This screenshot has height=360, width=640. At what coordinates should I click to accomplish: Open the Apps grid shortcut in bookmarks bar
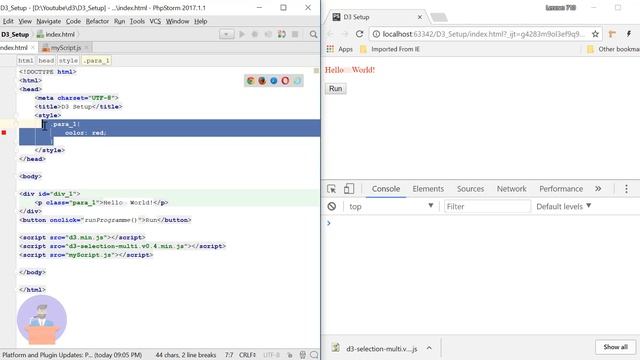click(x=330, y=49)
